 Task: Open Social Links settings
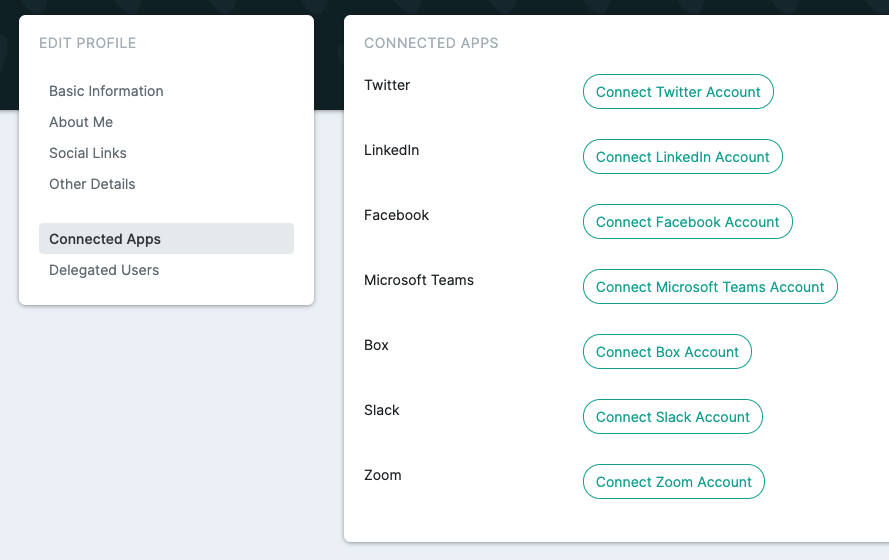(88, 153)
